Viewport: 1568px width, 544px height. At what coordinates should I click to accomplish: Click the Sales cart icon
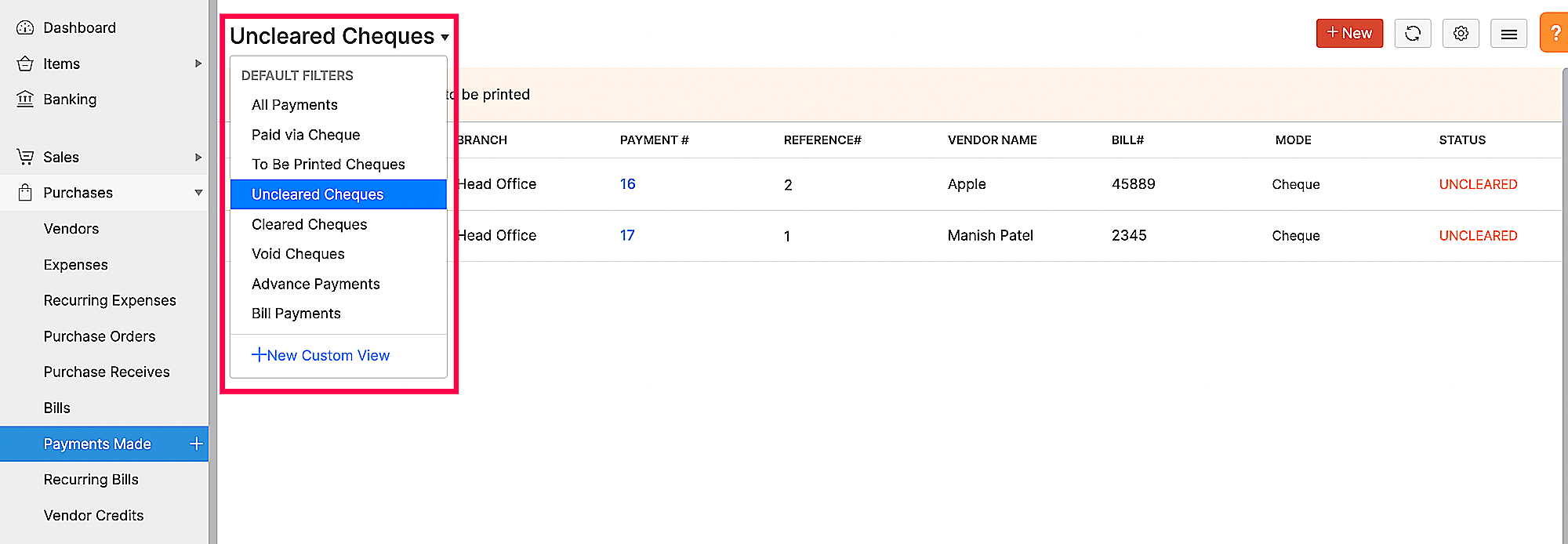coord(25,157)
